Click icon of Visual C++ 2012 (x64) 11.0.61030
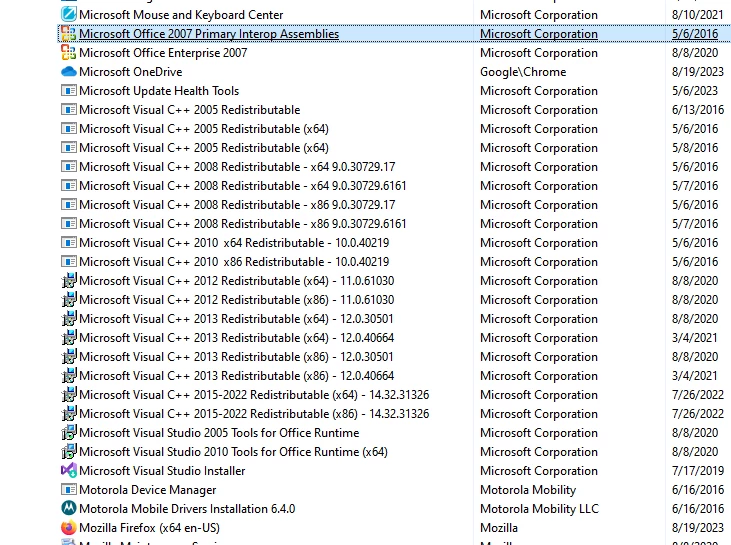The height and width of the screenshot is (545, 731). tap(69, 281)
